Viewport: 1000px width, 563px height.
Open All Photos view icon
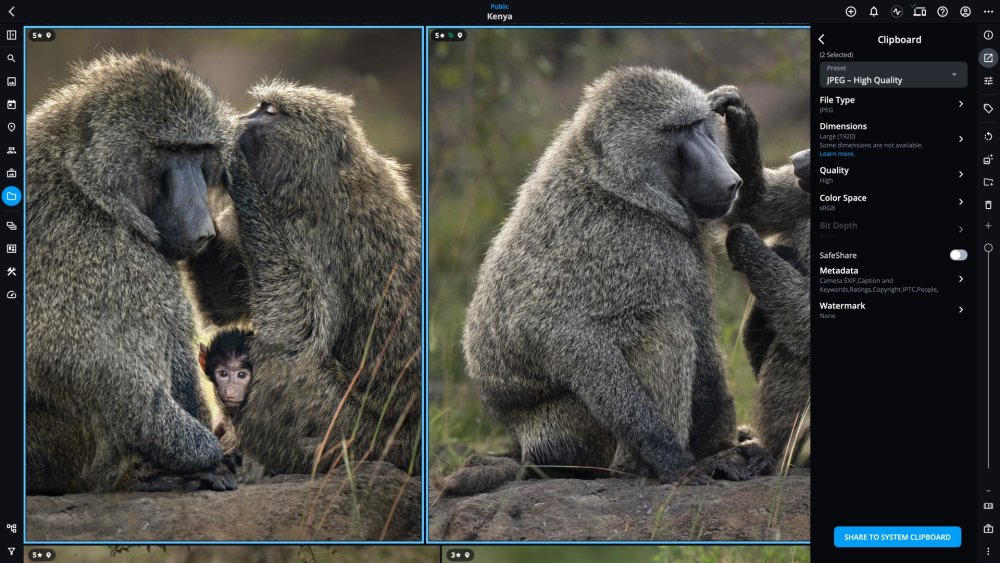pyautogui.click(x=11, y=81)
